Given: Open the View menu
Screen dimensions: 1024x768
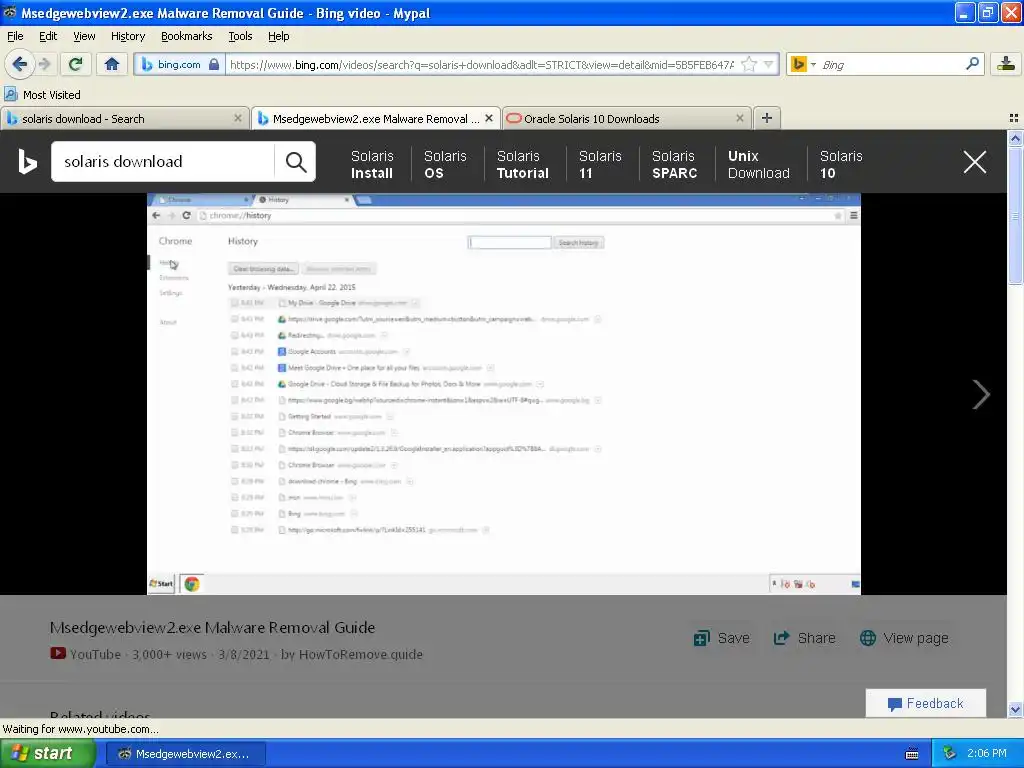Looking at the screenshot, I should pyautogui.click(x=84, y=36).
